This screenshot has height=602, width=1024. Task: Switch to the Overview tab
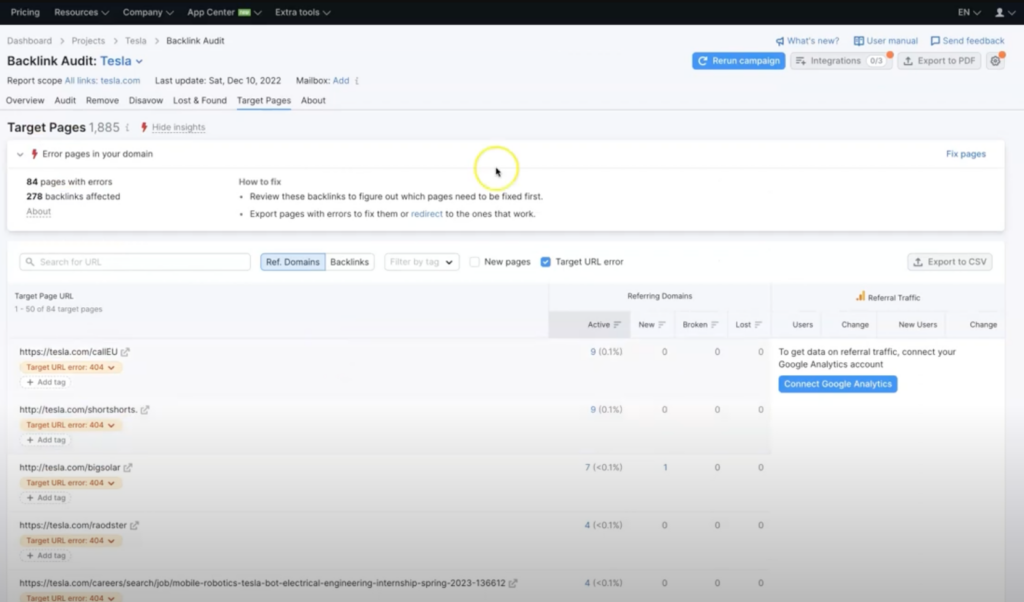25,101
